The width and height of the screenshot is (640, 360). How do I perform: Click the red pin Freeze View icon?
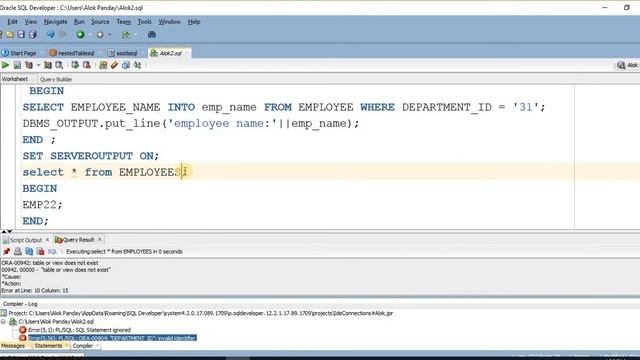(7, 251)
